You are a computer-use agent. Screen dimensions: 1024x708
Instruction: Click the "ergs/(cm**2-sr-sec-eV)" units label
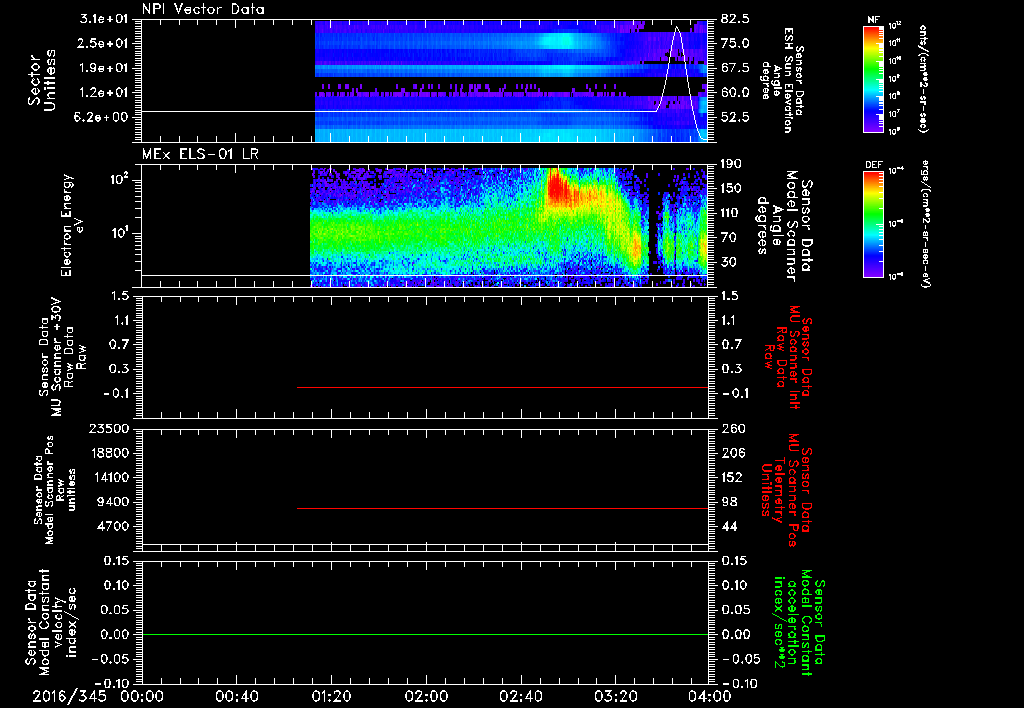click(x=925, y=223)
